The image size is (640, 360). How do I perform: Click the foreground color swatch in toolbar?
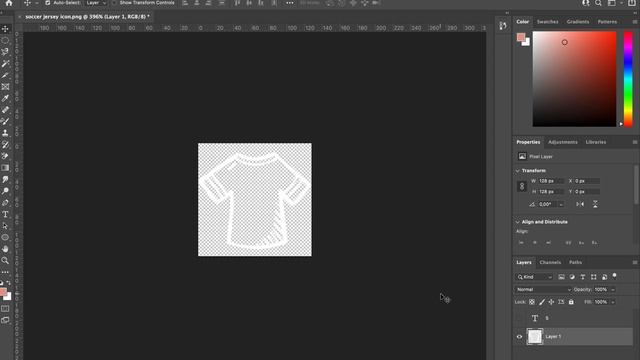coord(3,292)
